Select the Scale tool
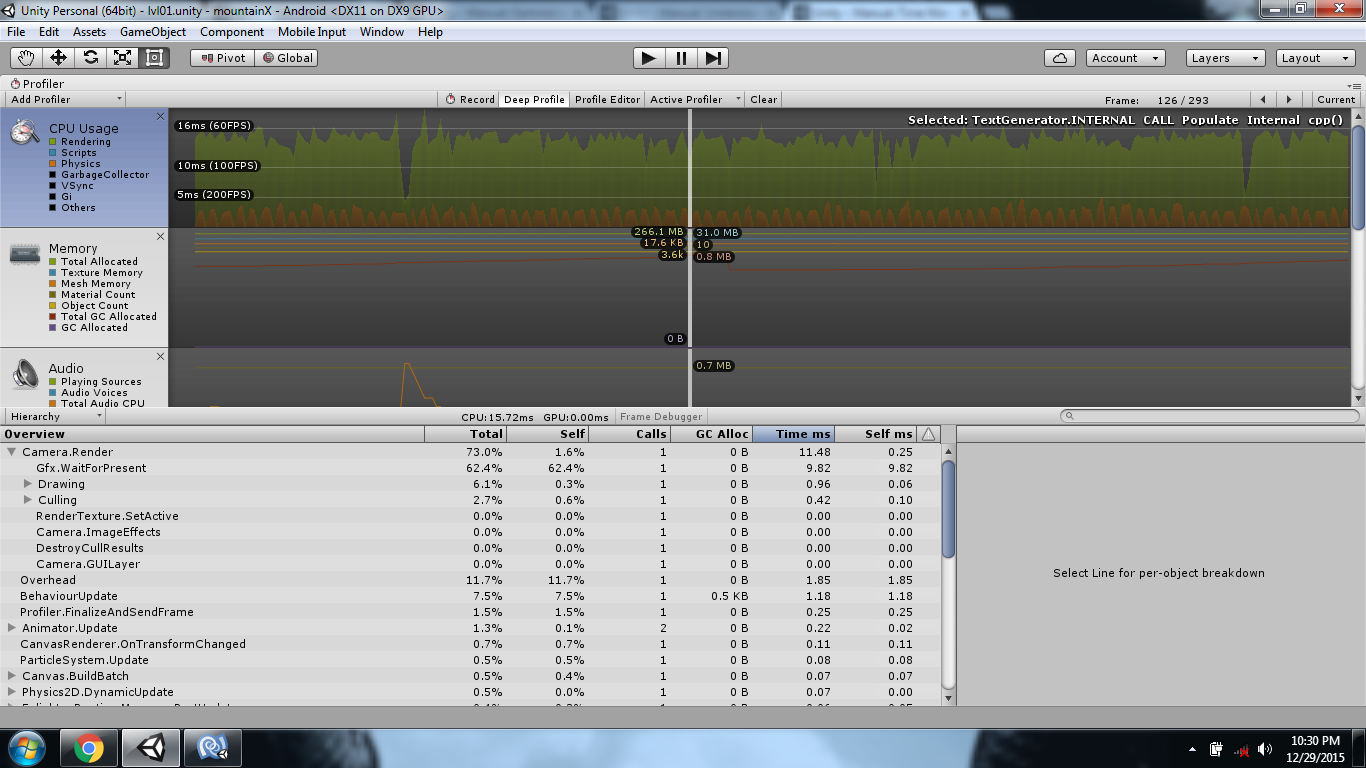The width and height of the screenshot is (1366, 768). click(122, 57)
